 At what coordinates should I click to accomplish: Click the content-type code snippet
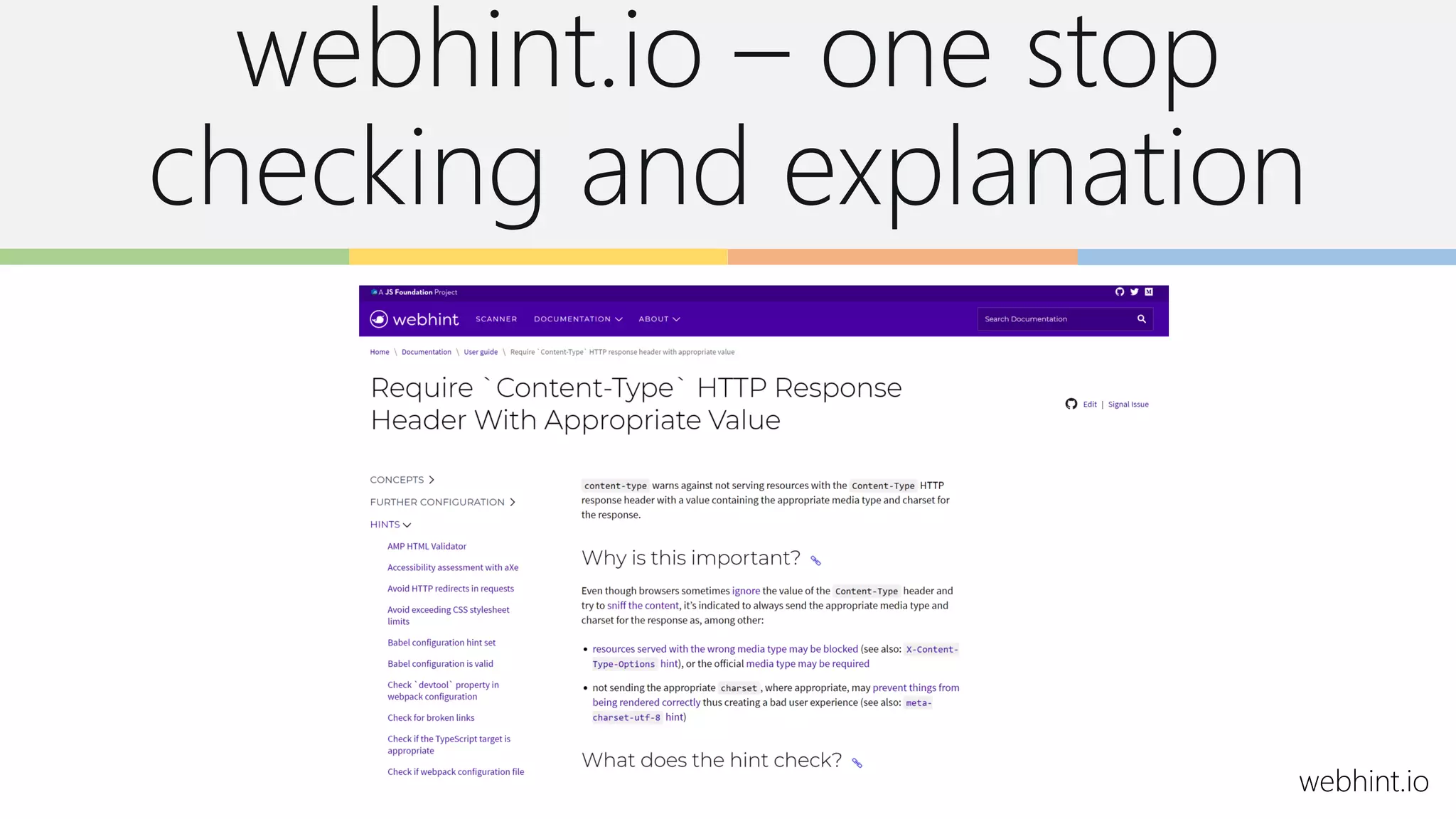tap(615, 486)
